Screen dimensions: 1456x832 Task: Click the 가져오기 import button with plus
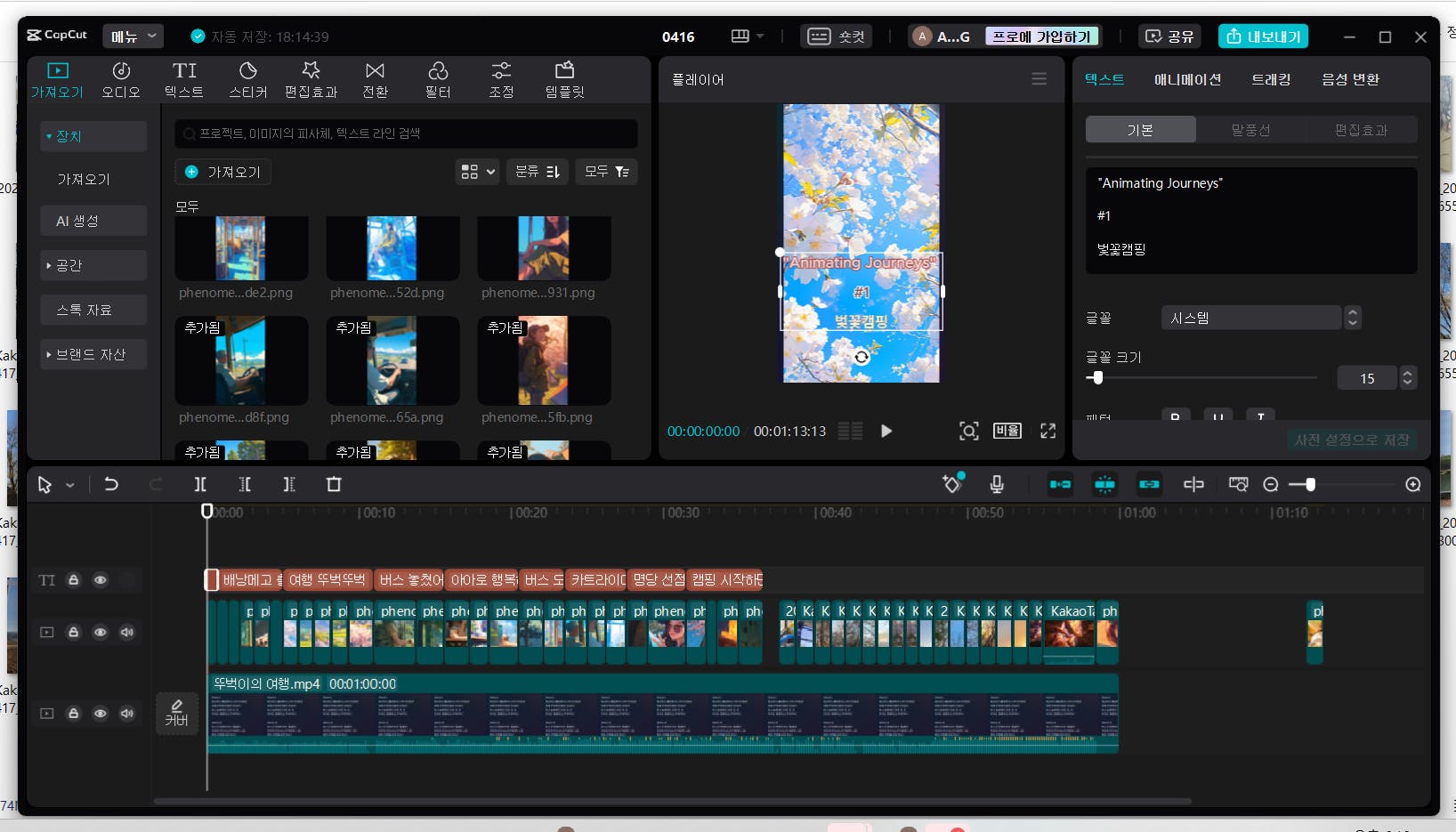tap(223, 172)
